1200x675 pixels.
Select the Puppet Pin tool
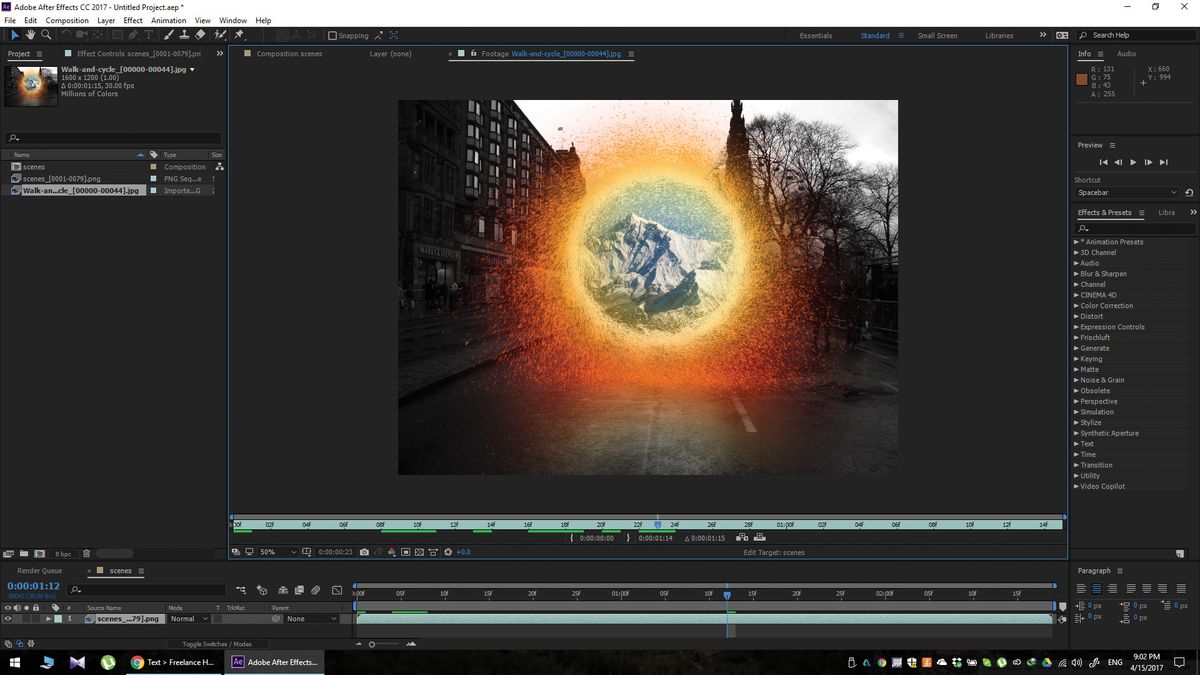(238, 35)
